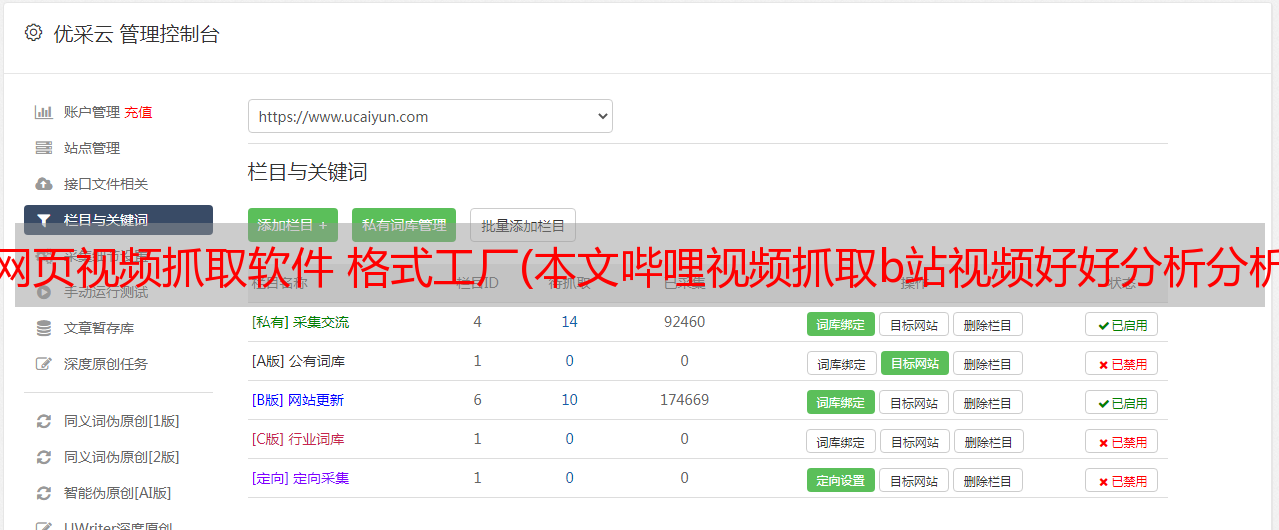The image size is (1279, 530).
Task: Open the [C版] 行业词库 column link
Action: tap(298, 439)
